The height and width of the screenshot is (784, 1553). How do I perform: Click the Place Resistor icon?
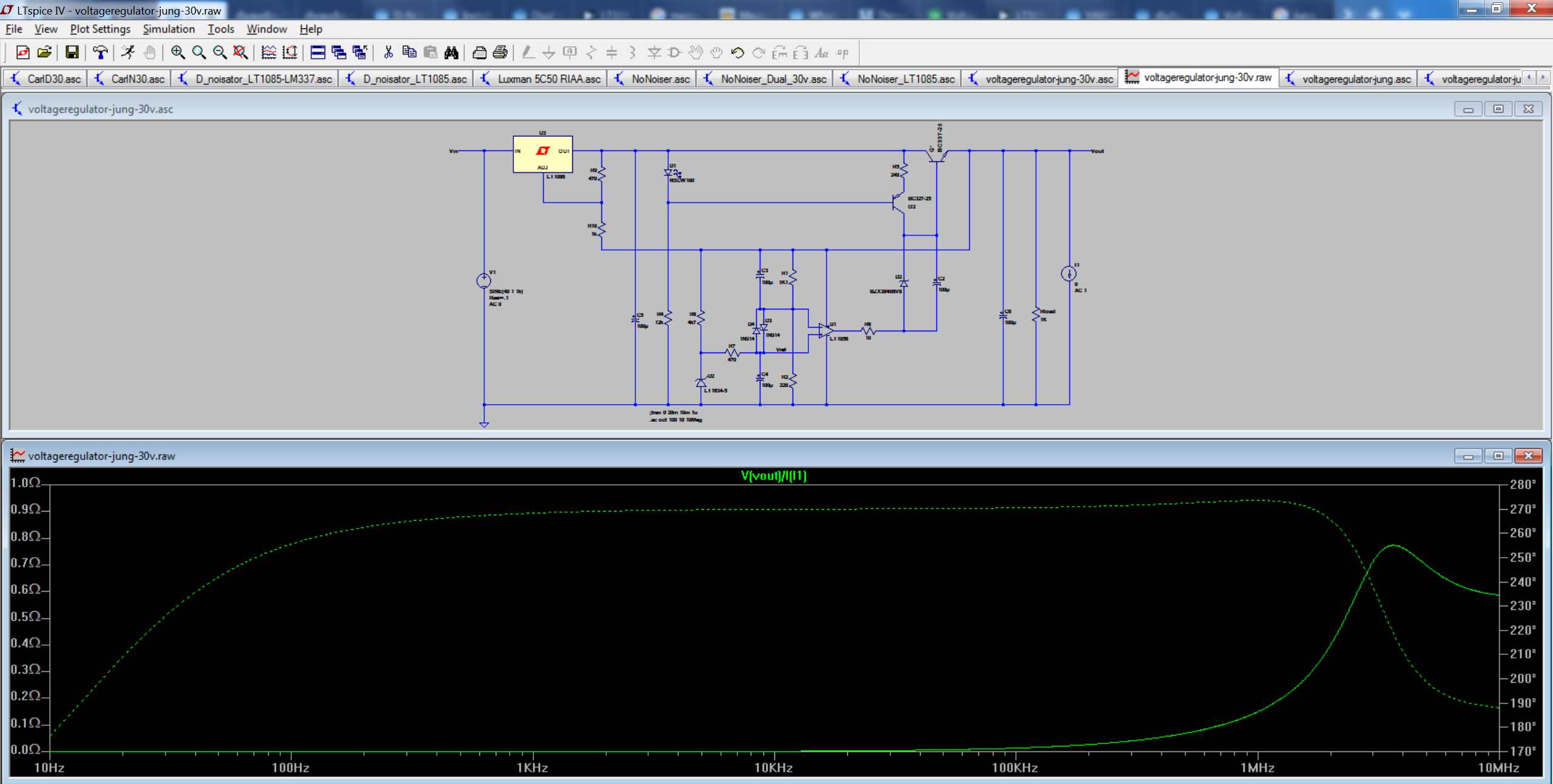[x=590, y=53]
